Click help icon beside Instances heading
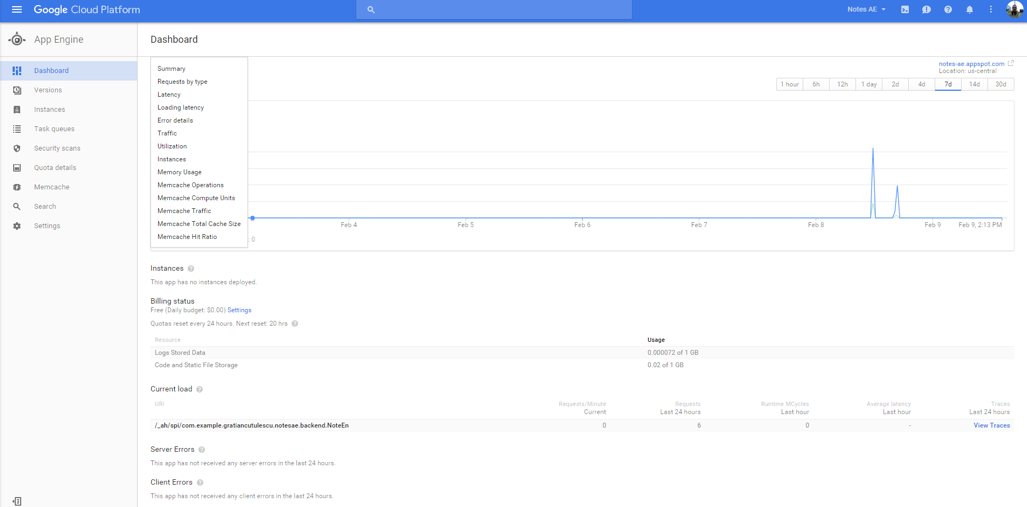Screen dimensions: 1027x507 coord(191,269)
